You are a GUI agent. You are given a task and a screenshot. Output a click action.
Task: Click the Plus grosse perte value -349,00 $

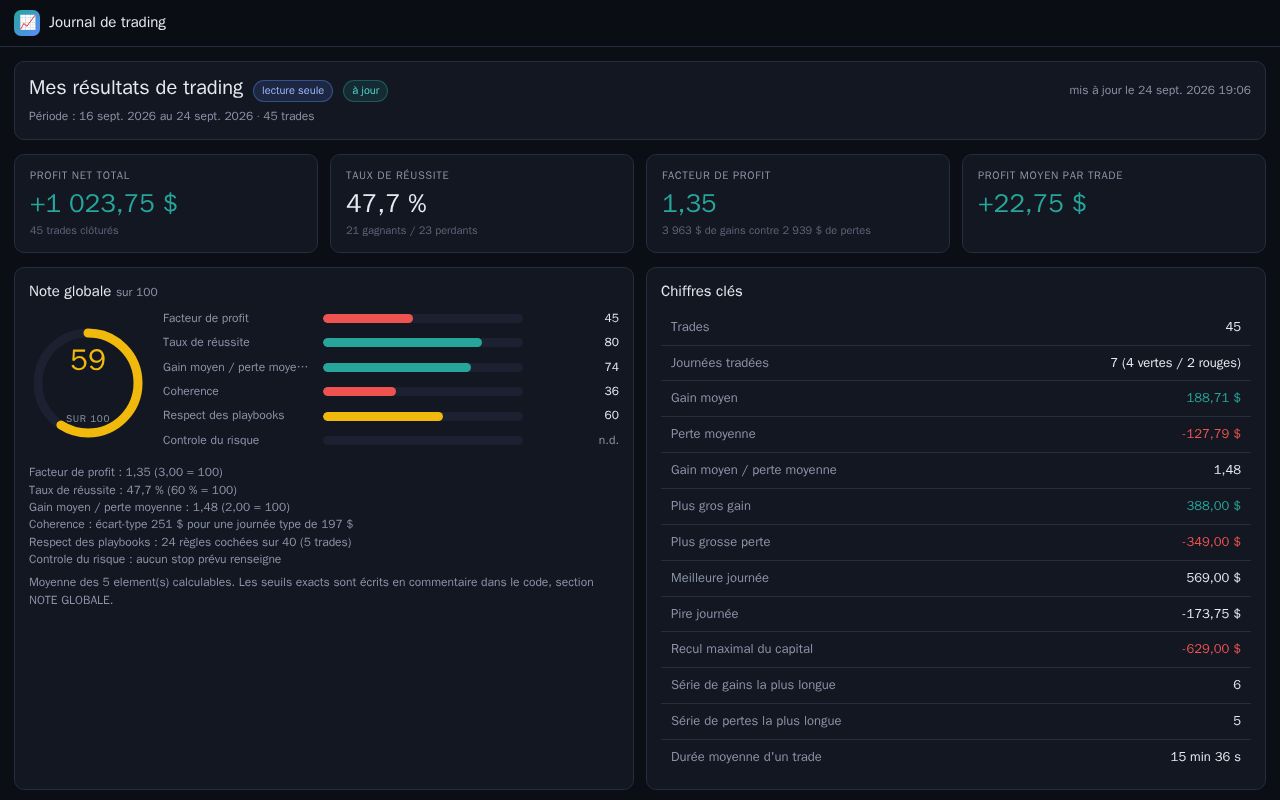click(1211, 542)
